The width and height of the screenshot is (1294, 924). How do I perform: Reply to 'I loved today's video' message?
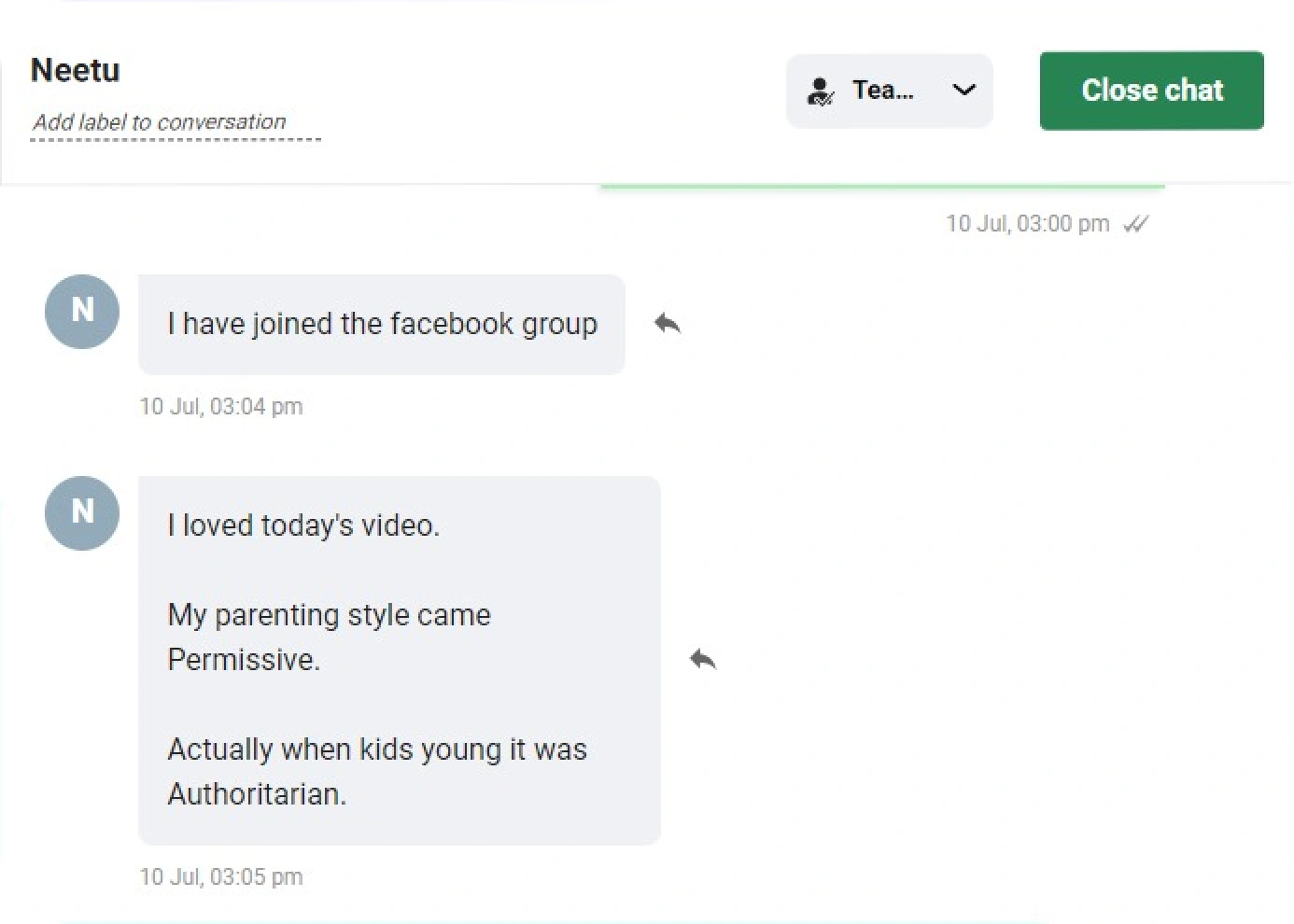703,660
